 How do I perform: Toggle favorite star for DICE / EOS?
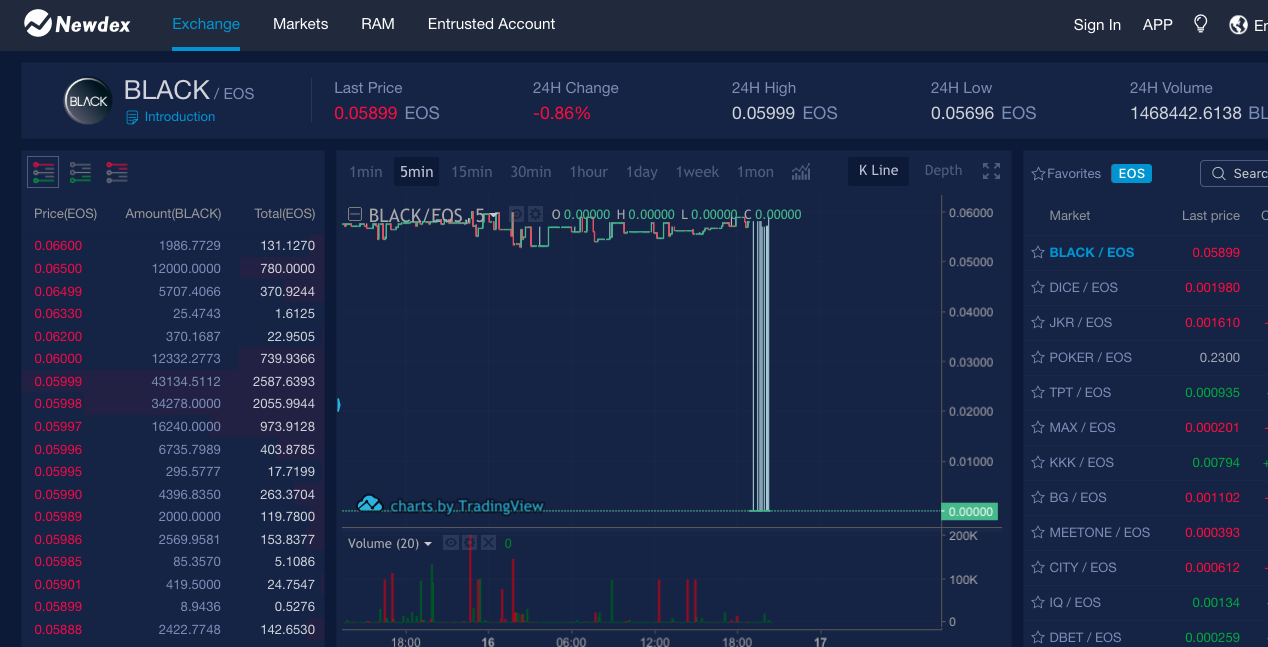tap(1038, 287)
